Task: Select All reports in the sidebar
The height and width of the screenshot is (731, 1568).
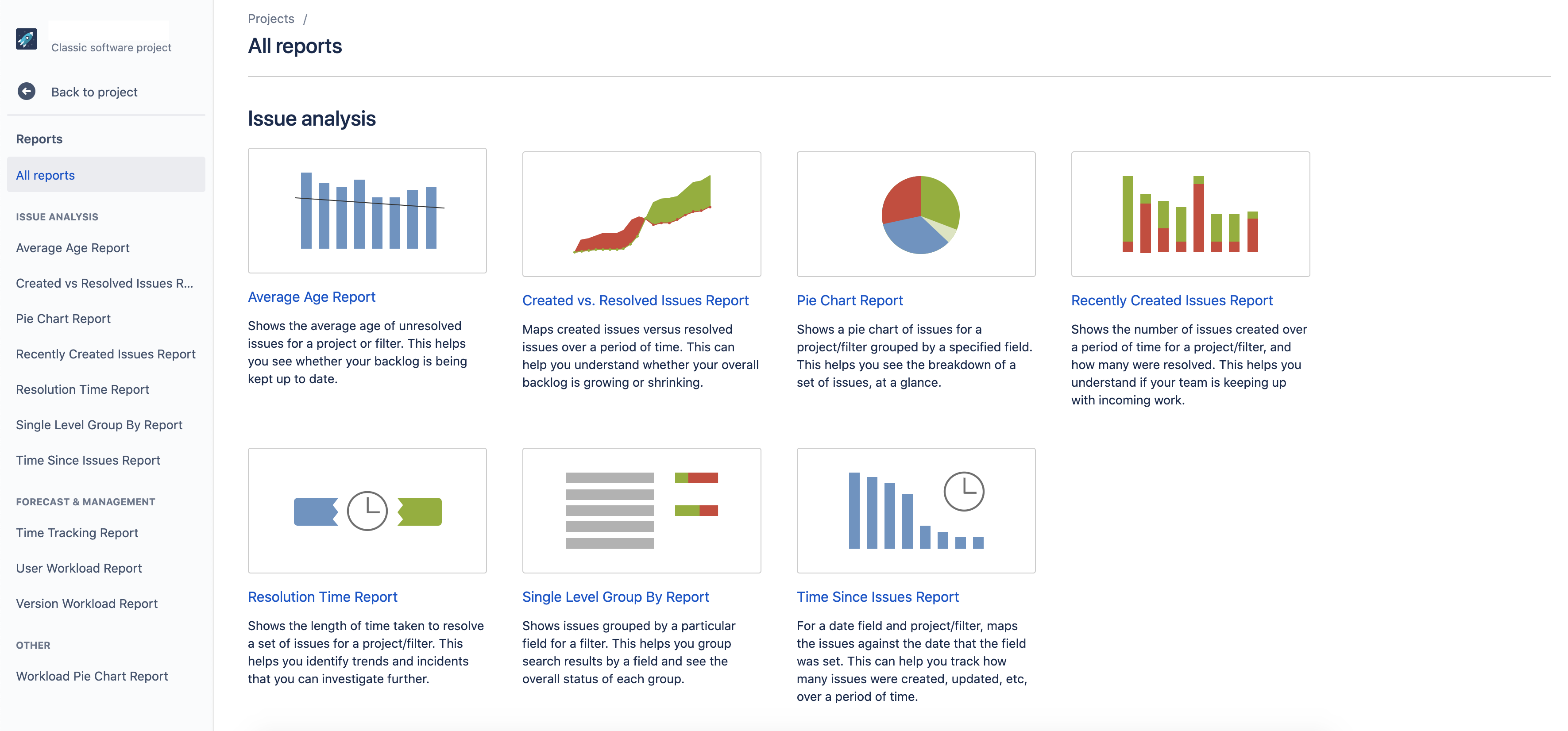Action: tap(44, 175)
